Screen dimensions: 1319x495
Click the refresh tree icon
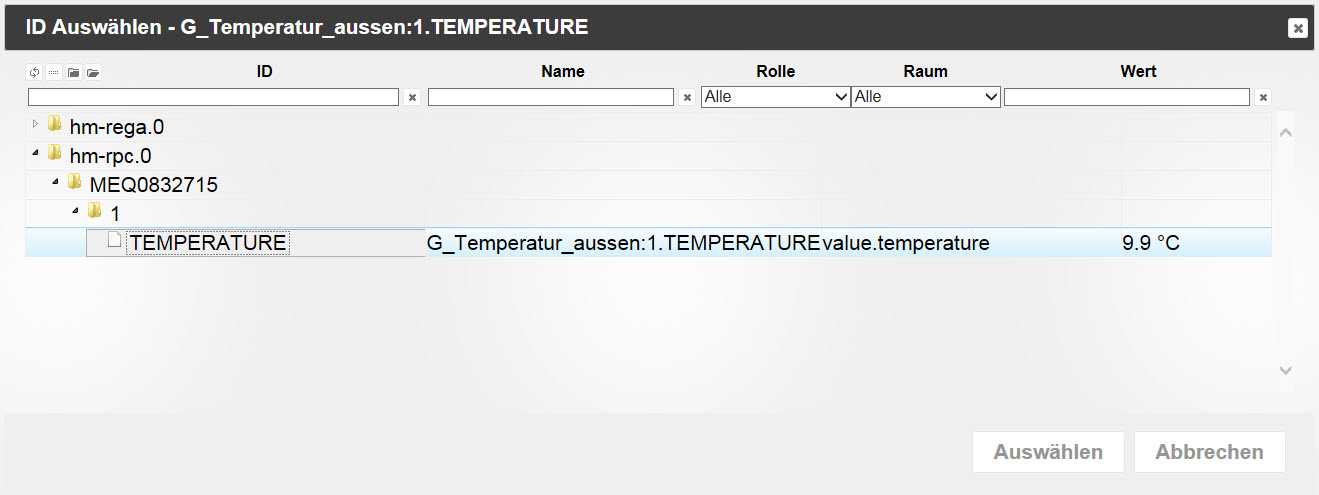tap(34, 73)
